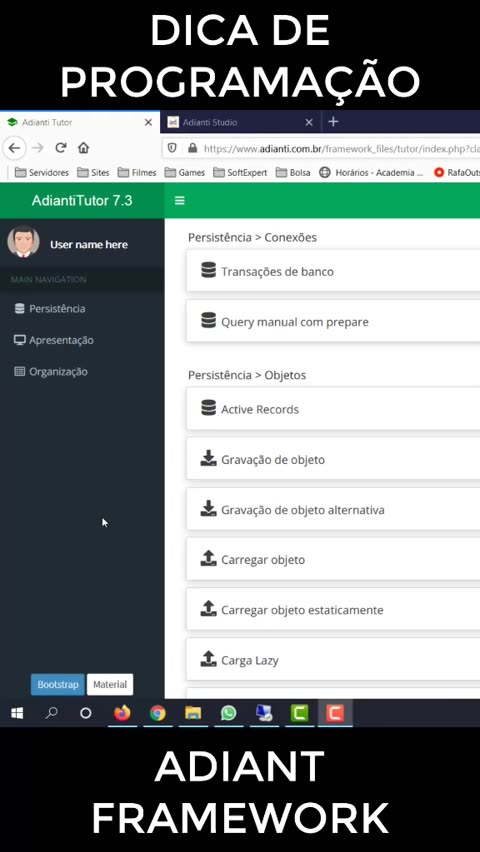Open Windows taskbar search
Screen dimensions: 480x852
click(x=52, y=713)
